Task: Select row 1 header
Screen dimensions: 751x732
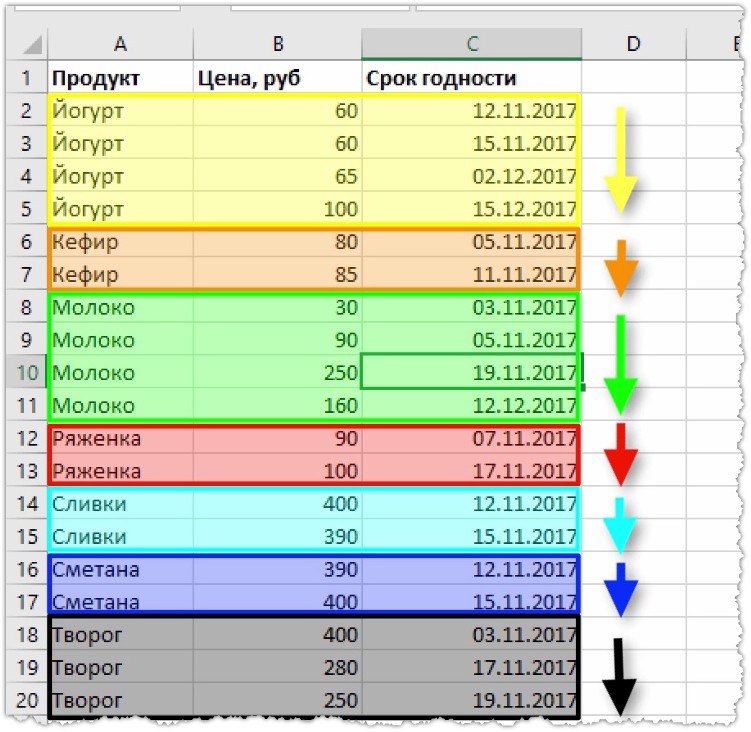Action: (27, 78)
